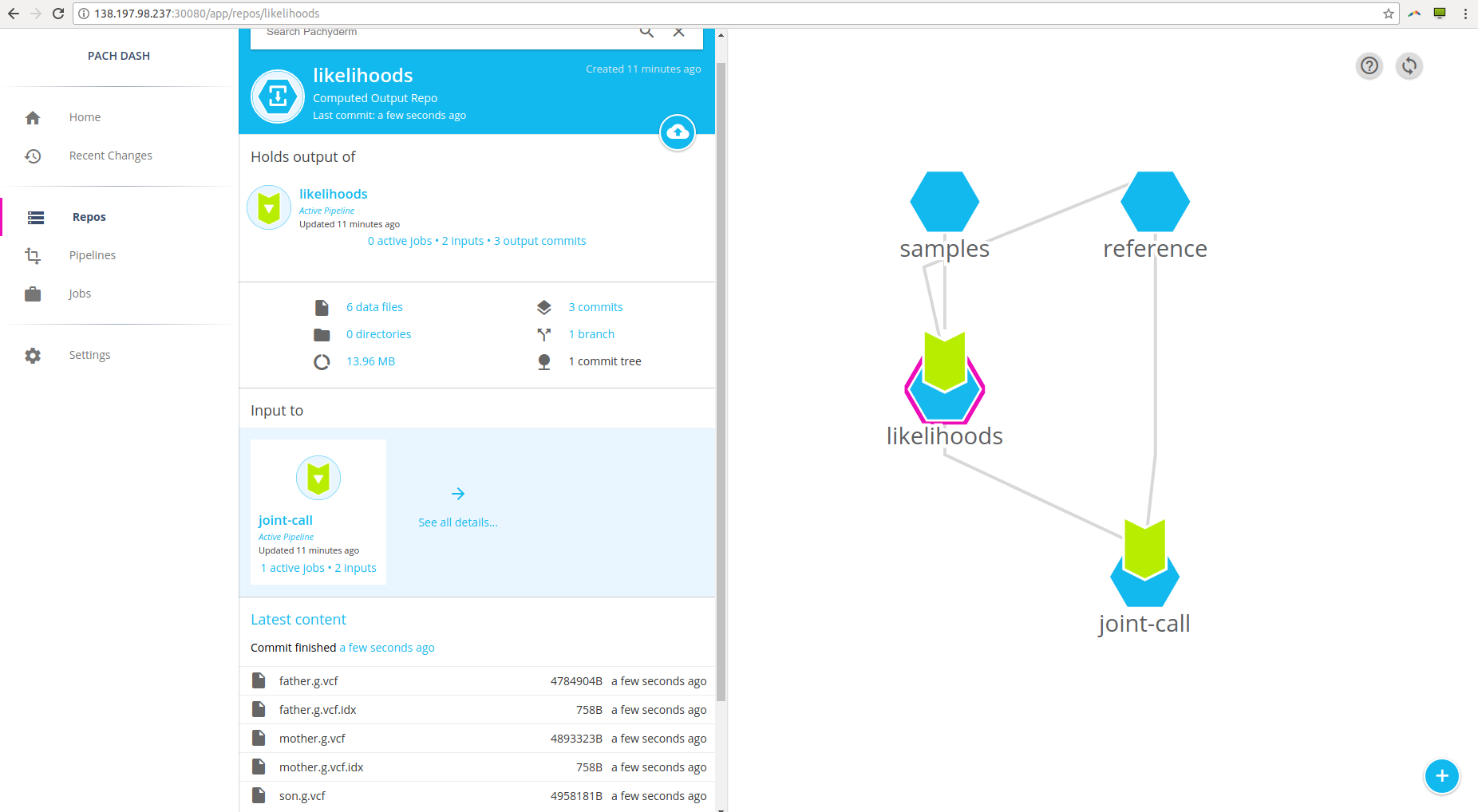The height and width of the screenshot is (812, 1478).
Task: Open Jobs in the sidebar
Action: [80, 294]
